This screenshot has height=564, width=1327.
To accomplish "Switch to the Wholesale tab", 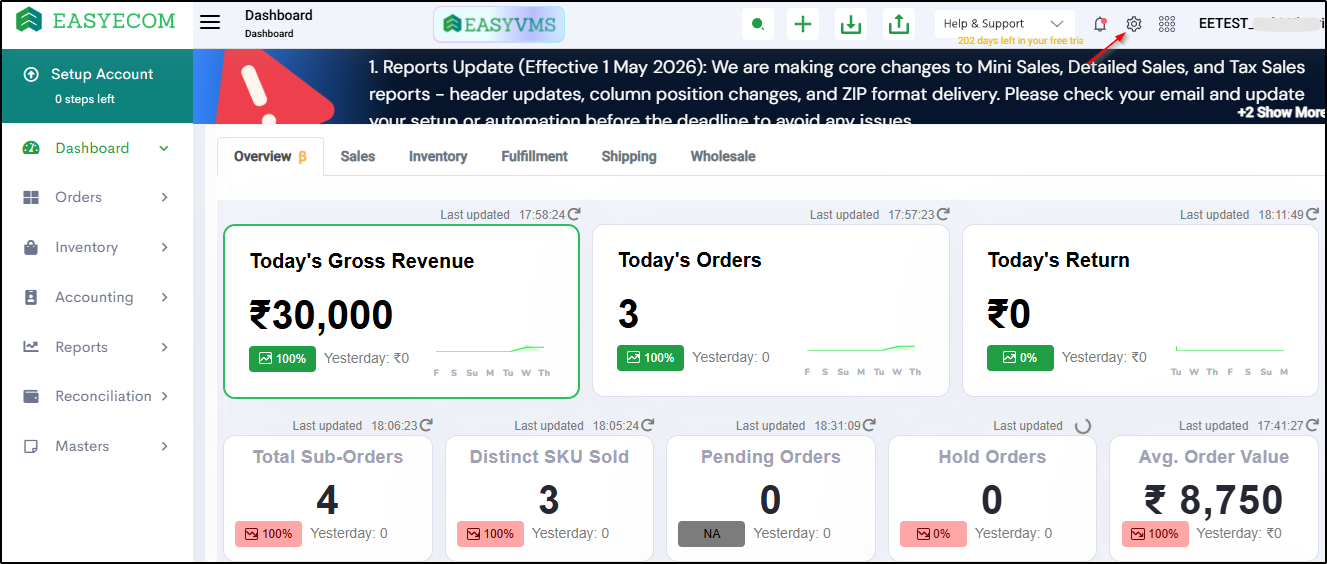I will coord(723,156).
